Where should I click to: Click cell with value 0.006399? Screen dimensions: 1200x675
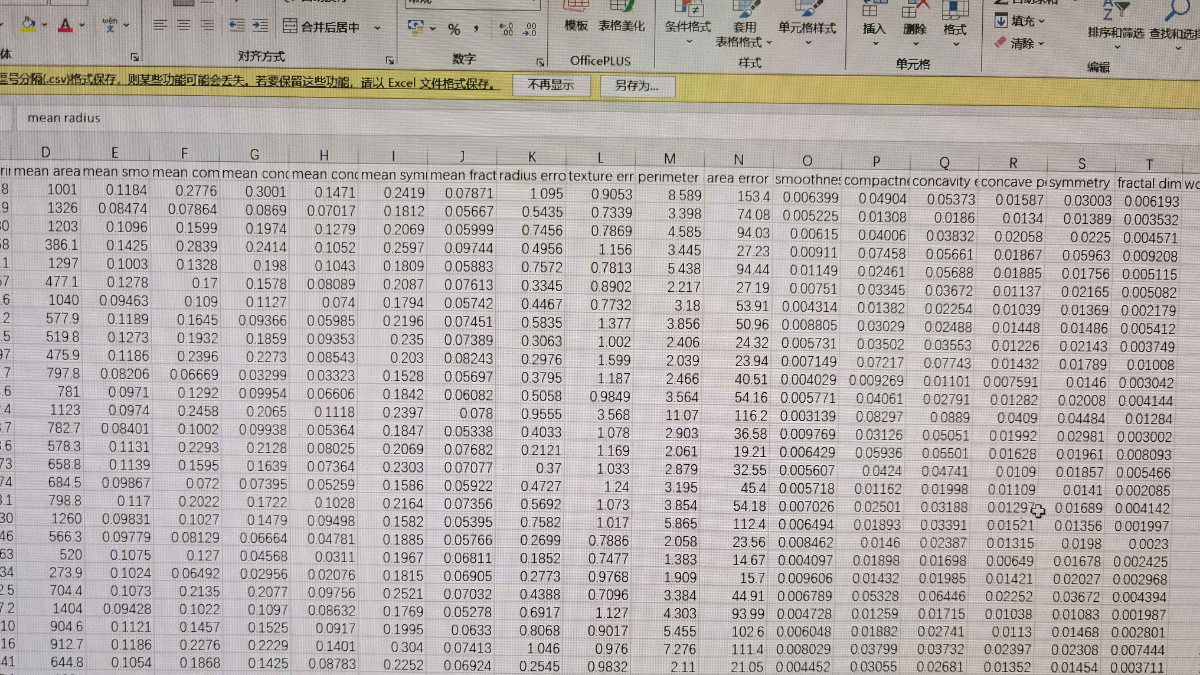[807, 198]
